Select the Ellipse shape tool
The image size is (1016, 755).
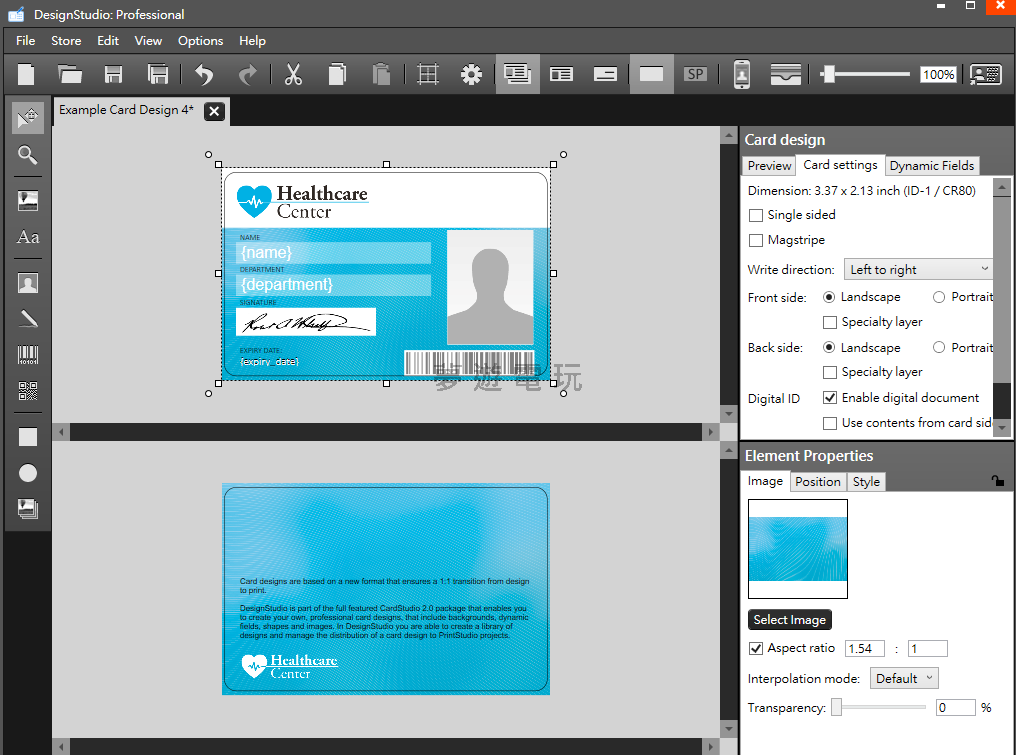tap(28, 473)
